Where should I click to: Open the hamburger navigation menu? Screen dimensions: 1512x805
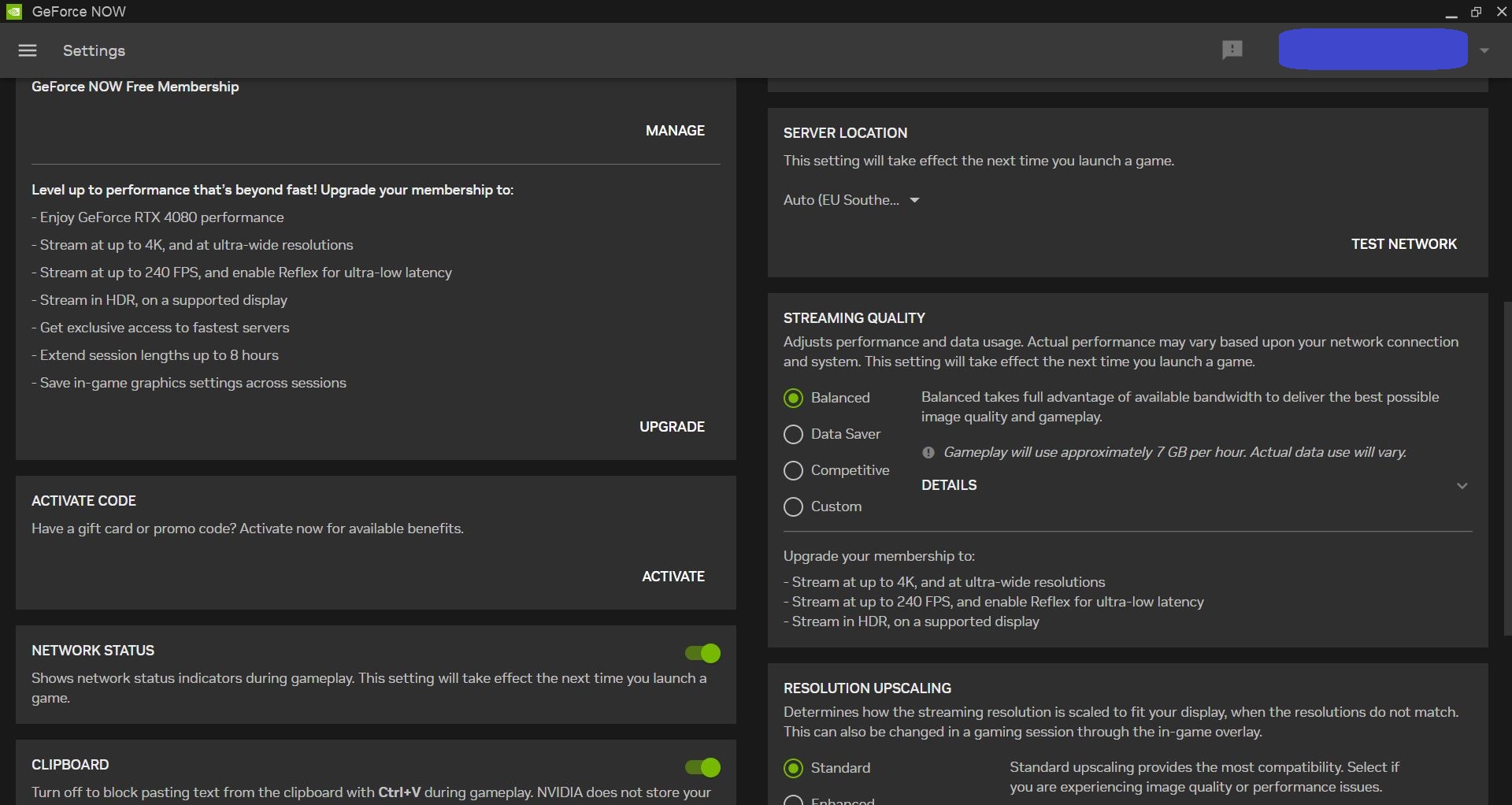tap(28, 50)
